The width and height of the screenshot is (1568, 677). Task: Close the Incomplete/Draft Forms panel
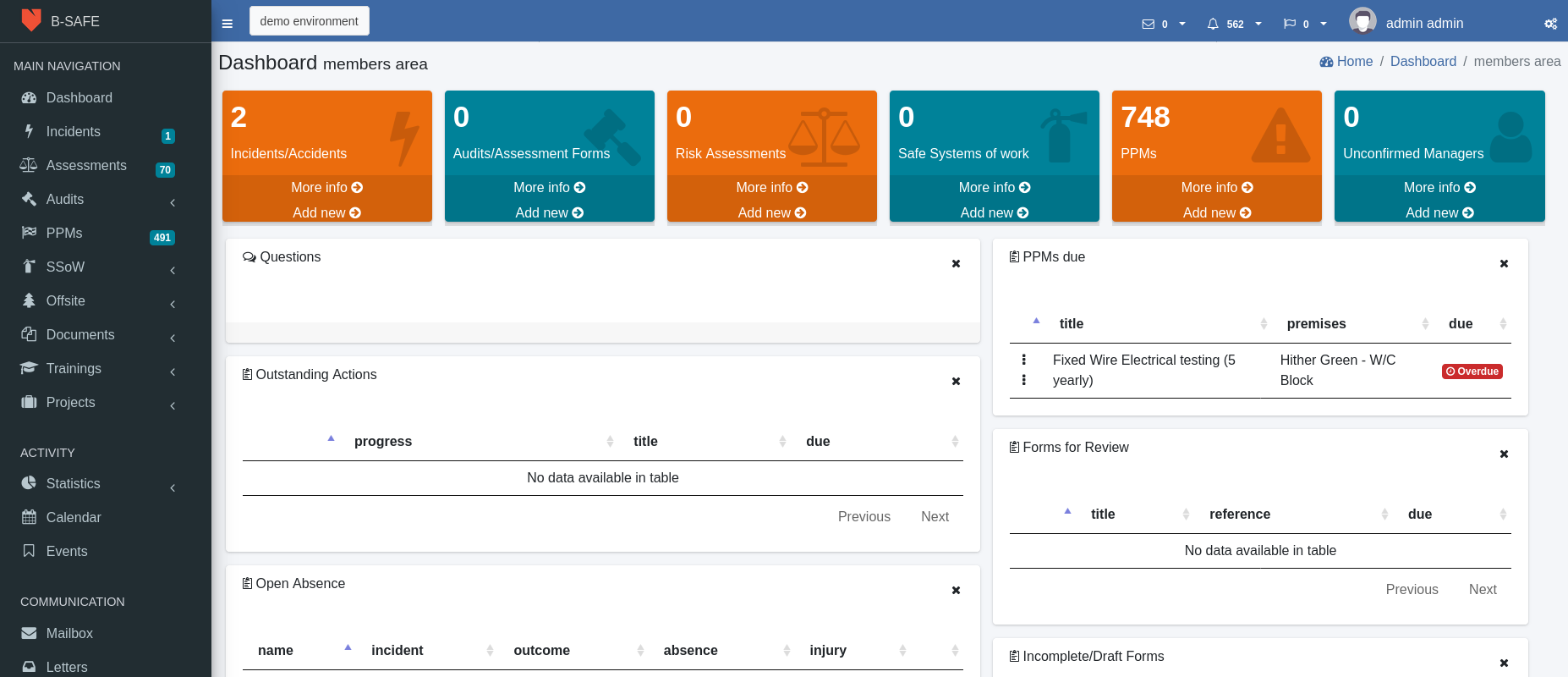[x=1504, y=663]
